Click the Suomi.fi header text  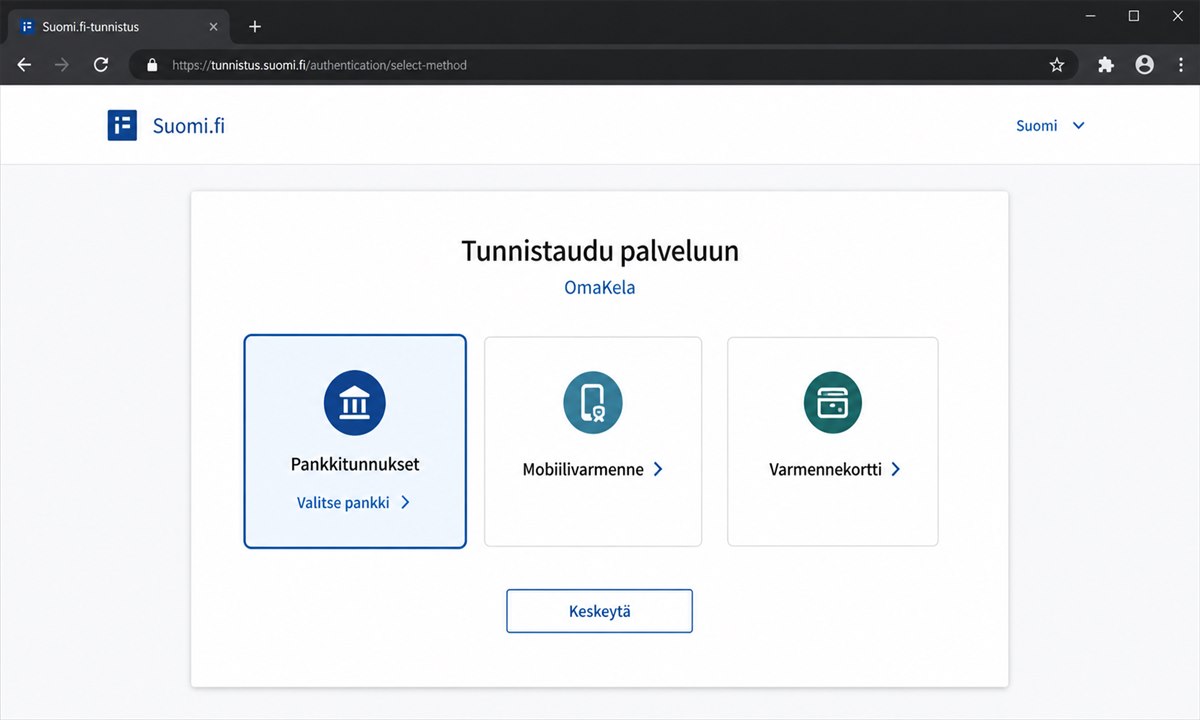[189, 126]
